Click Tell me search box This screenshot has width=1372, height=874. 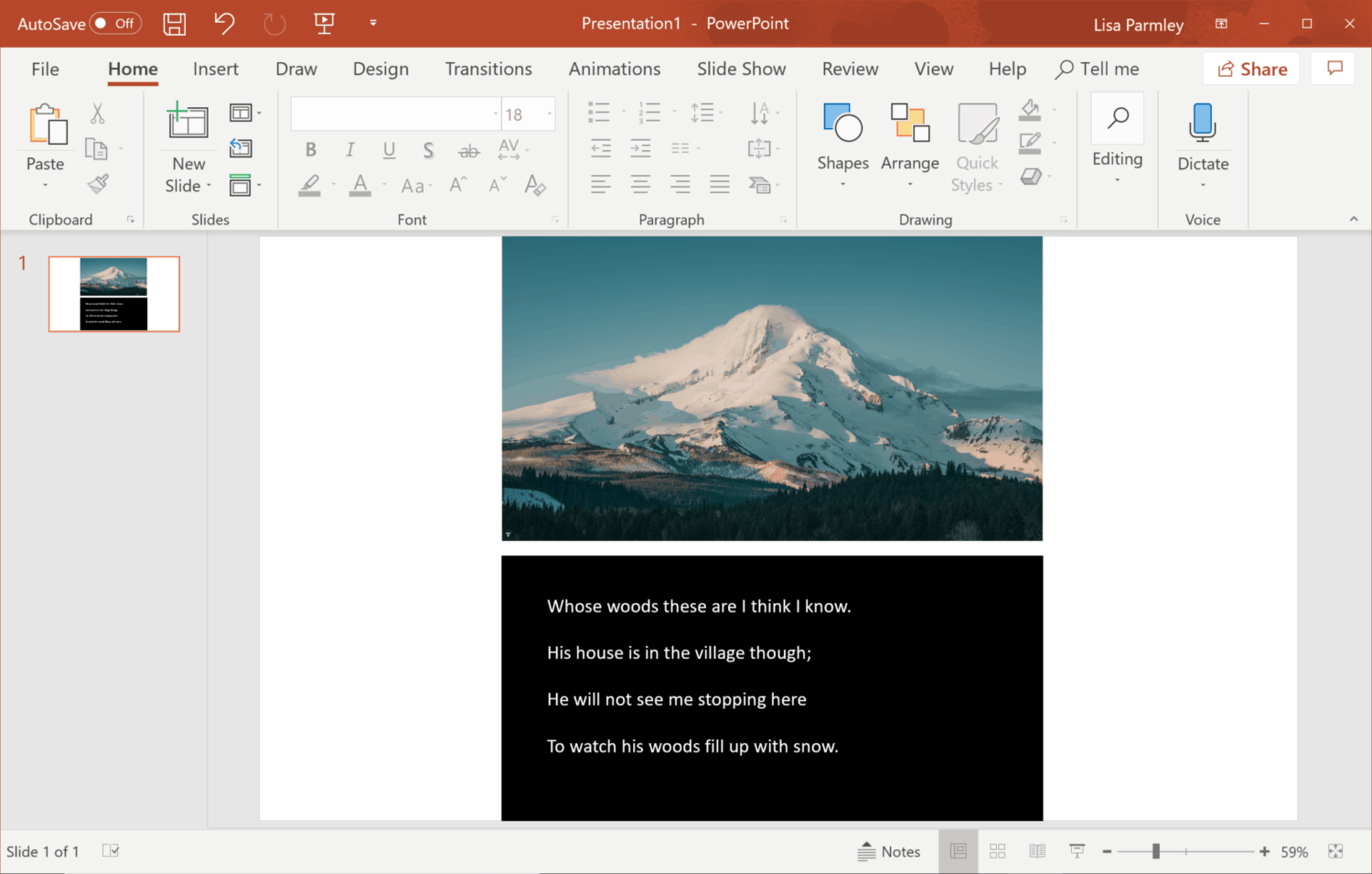point(1098,69)
